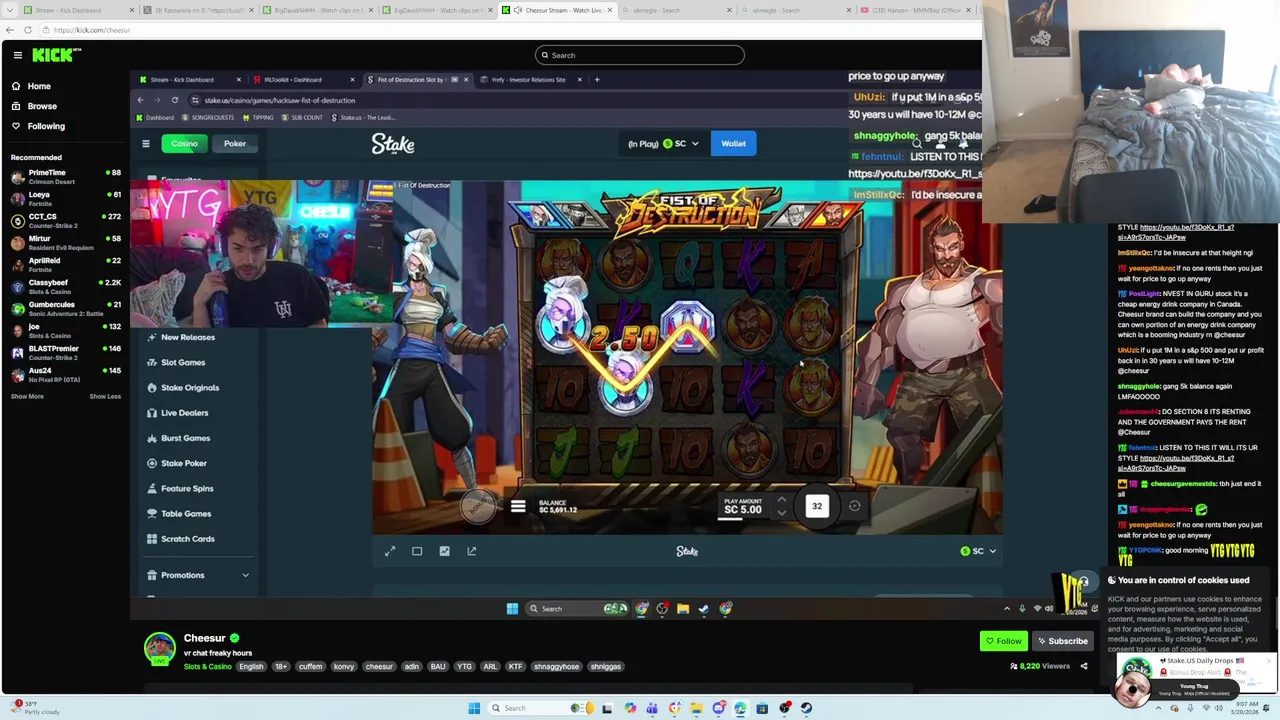Decrease the play amount with down arrow
Image resolution: width=1280 pixels, height=720 pixels.
tap(781, 513)
